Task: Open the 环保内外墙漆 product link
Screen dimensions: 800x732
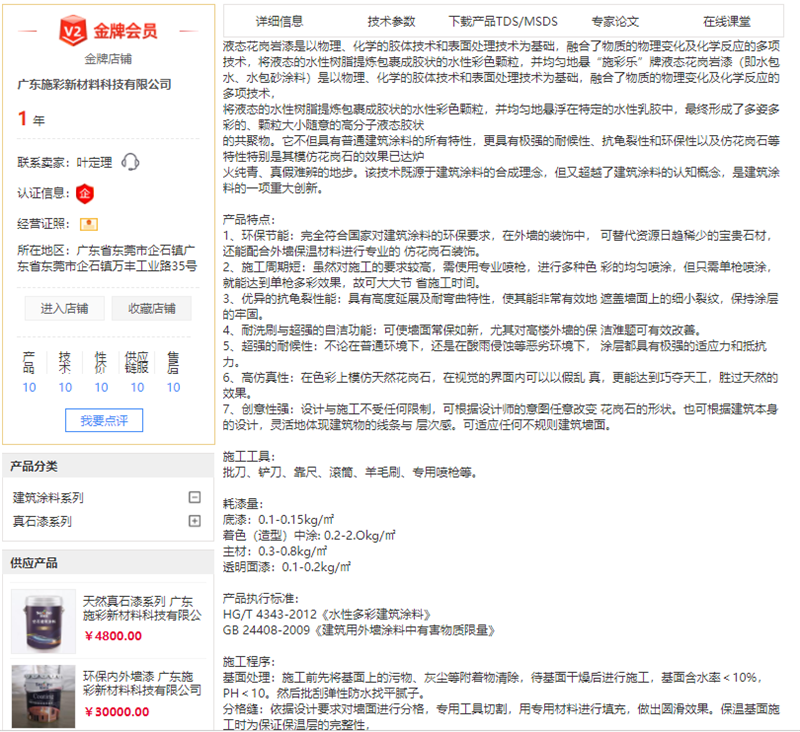Action: coord(142,684)
